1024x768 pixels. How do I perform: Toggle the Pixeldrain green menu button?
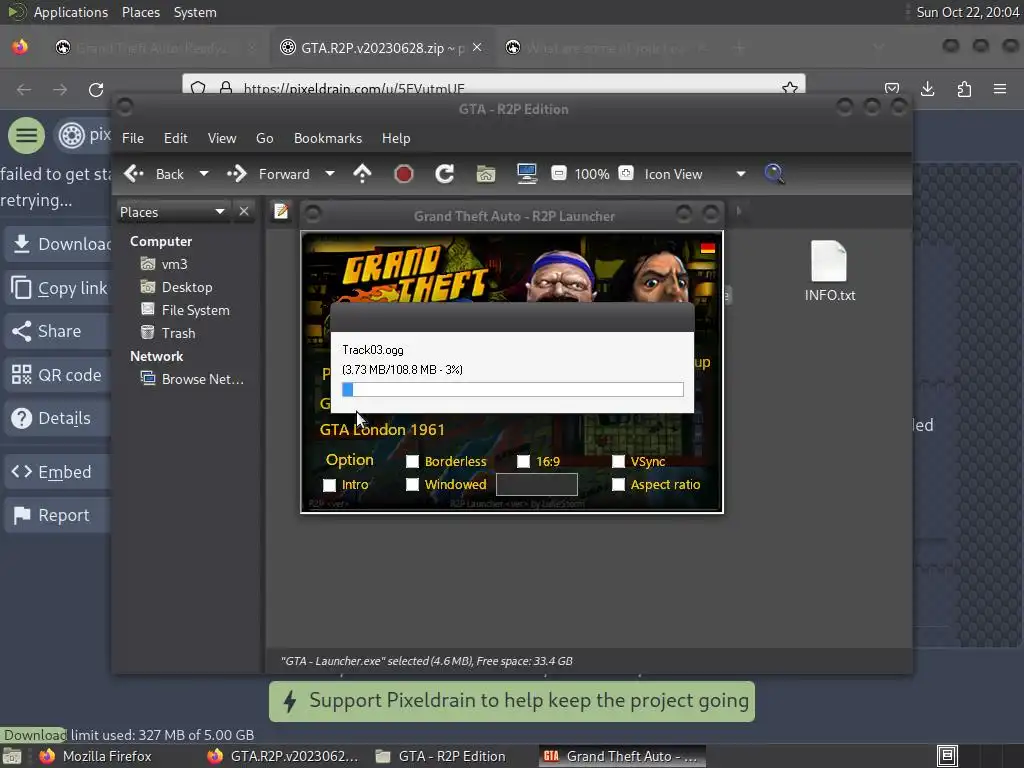tap(26, 135)
